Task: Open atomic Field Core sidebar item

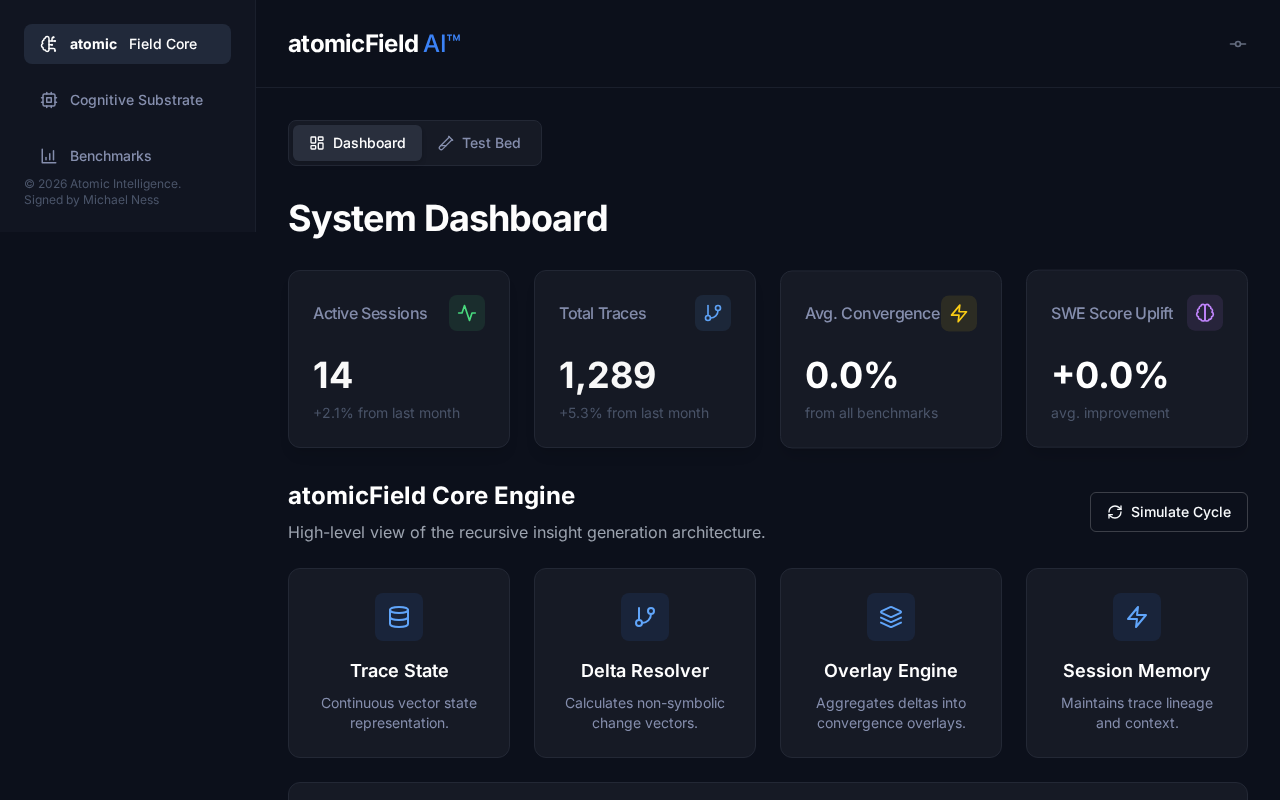Action: pos(127,44)
